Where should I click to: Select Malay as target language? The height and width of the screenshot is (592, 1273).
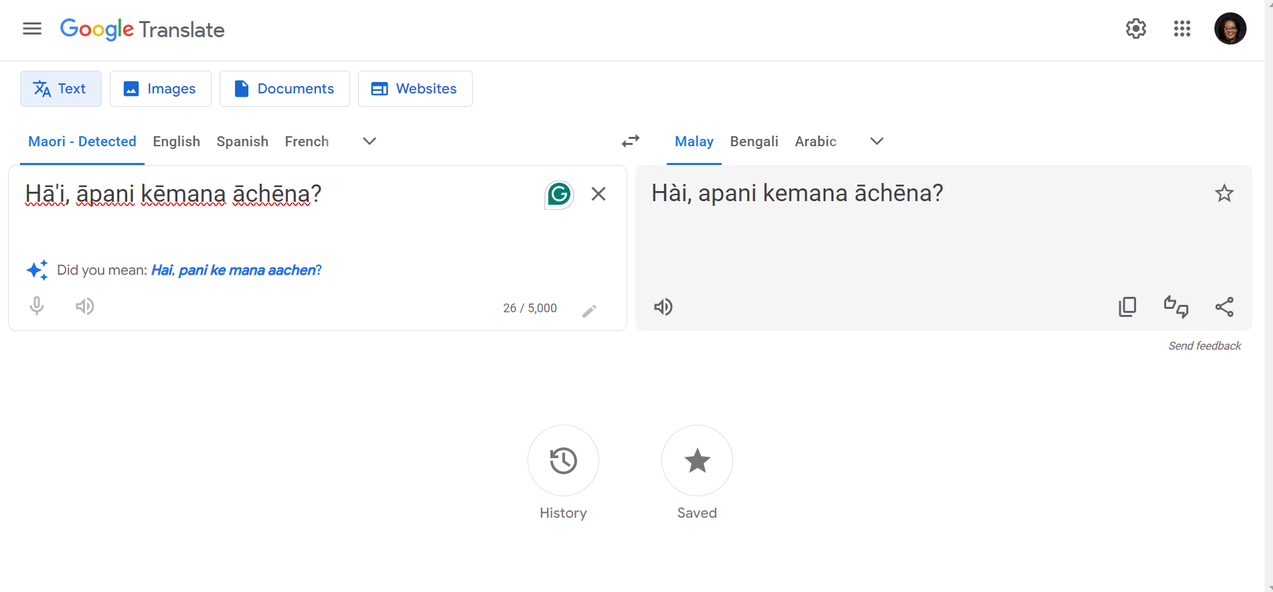694,141
